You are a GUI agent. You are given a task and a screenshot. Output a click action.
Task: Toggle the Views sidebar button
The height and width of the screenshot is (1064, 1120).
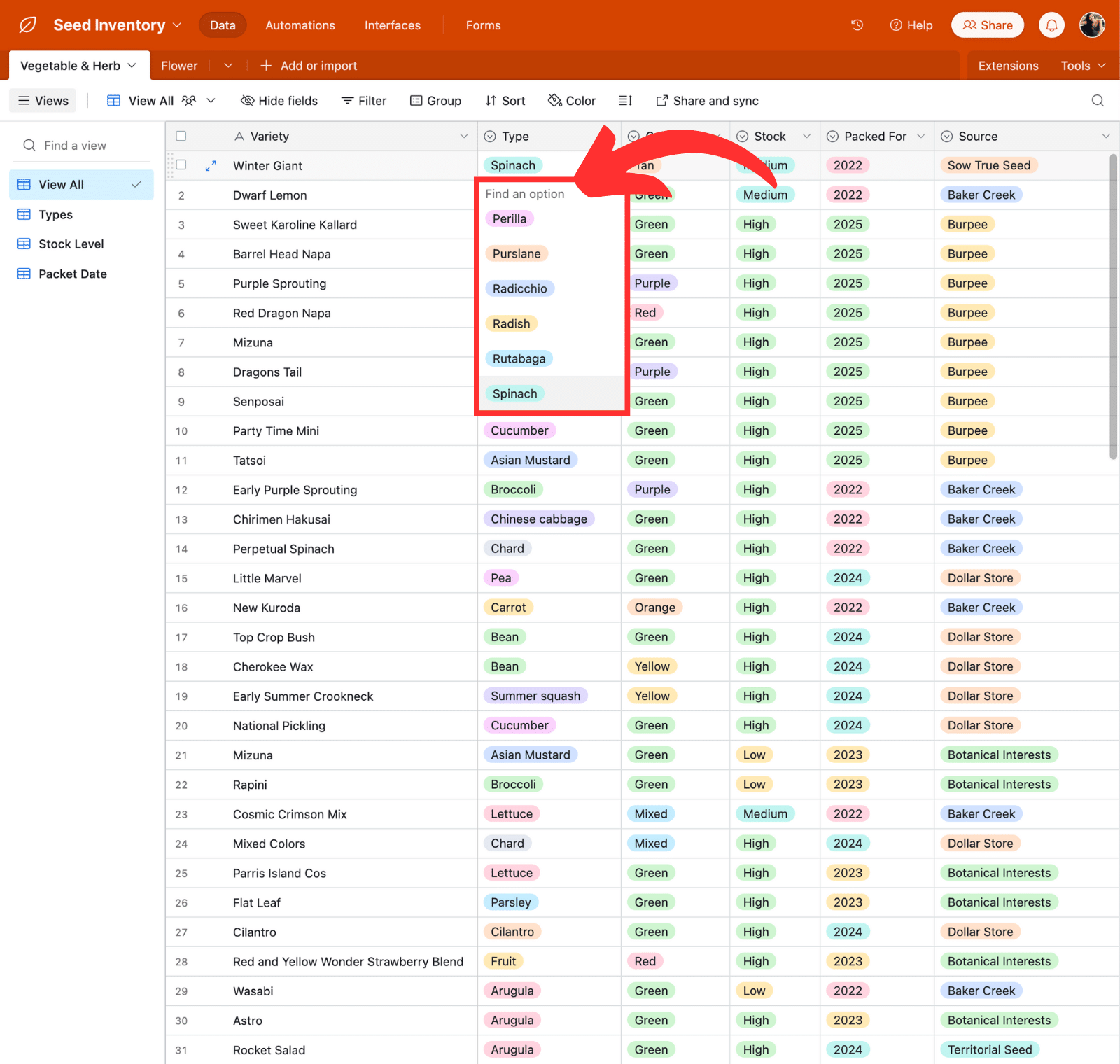[x=43, y=101]
